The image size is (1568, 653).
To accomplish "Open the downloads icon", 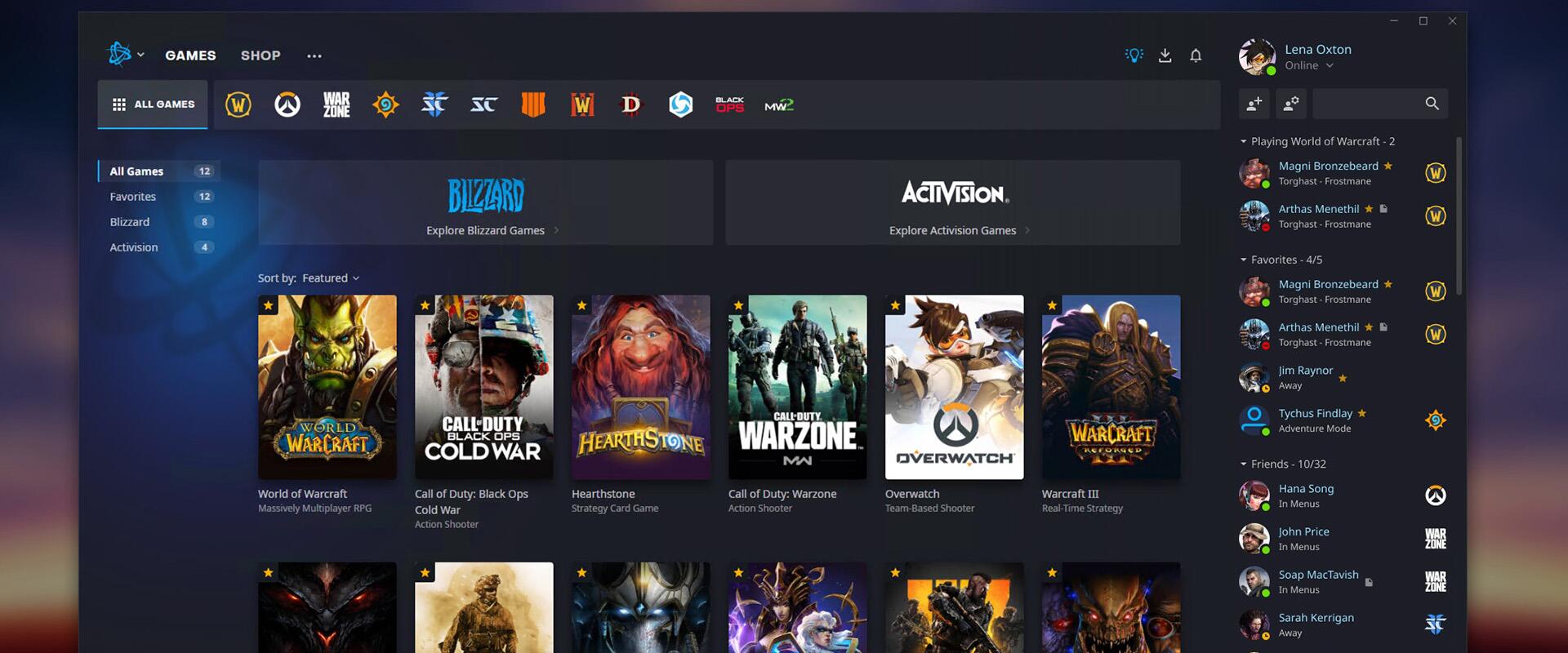I will (1165, 56).
